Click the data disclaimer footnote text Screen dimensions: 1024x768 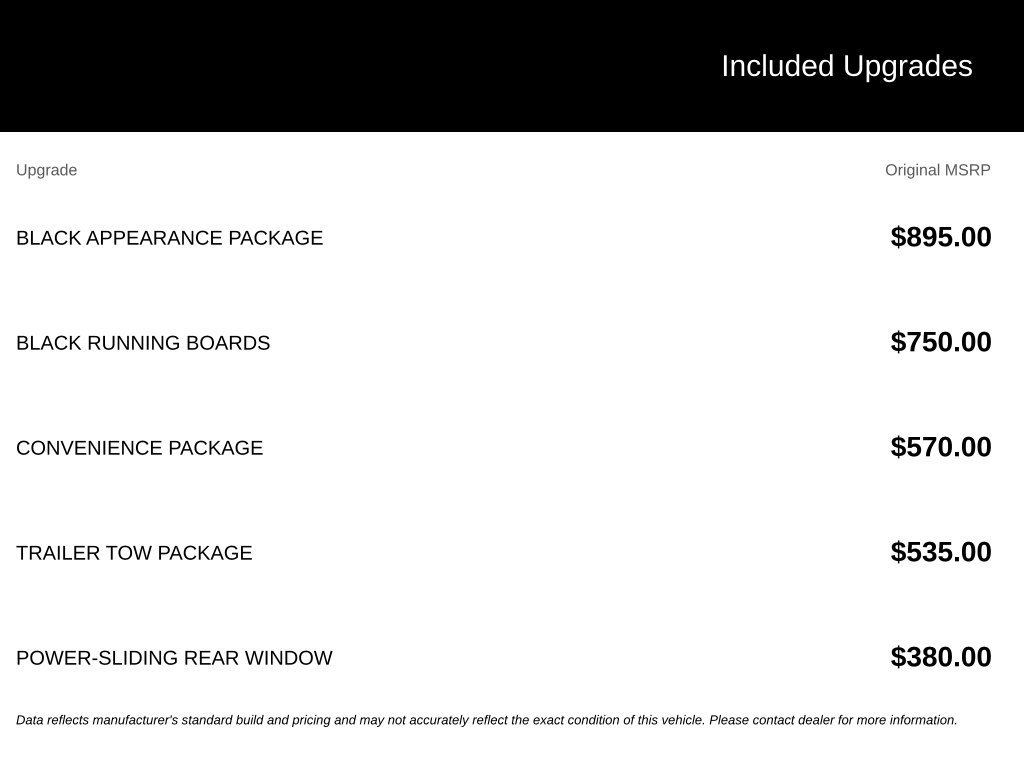(x=487, y=720)
